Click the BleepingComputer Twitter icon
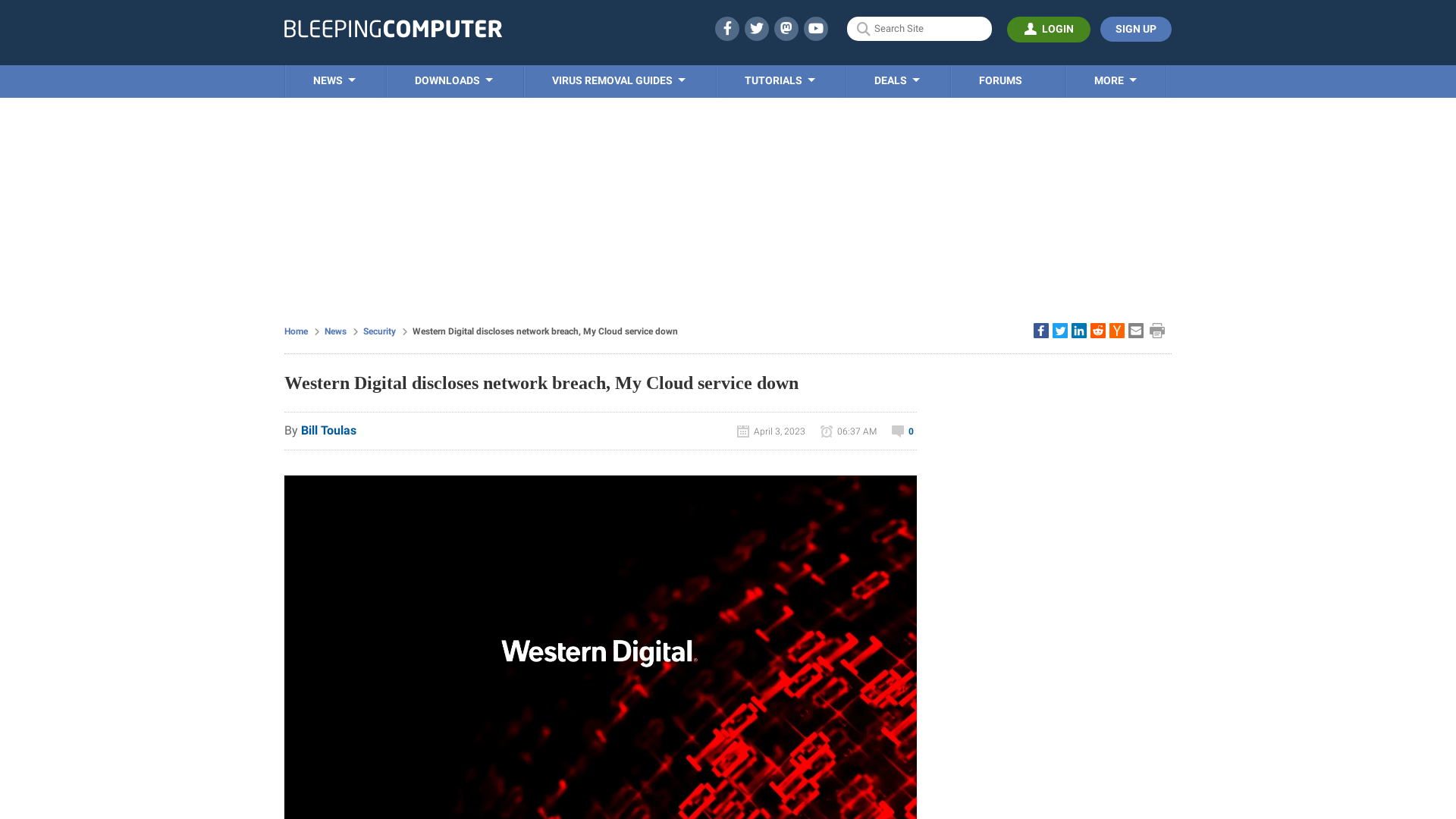The width and height of the screenshot is (1456, 819). (x=756, y=28)
